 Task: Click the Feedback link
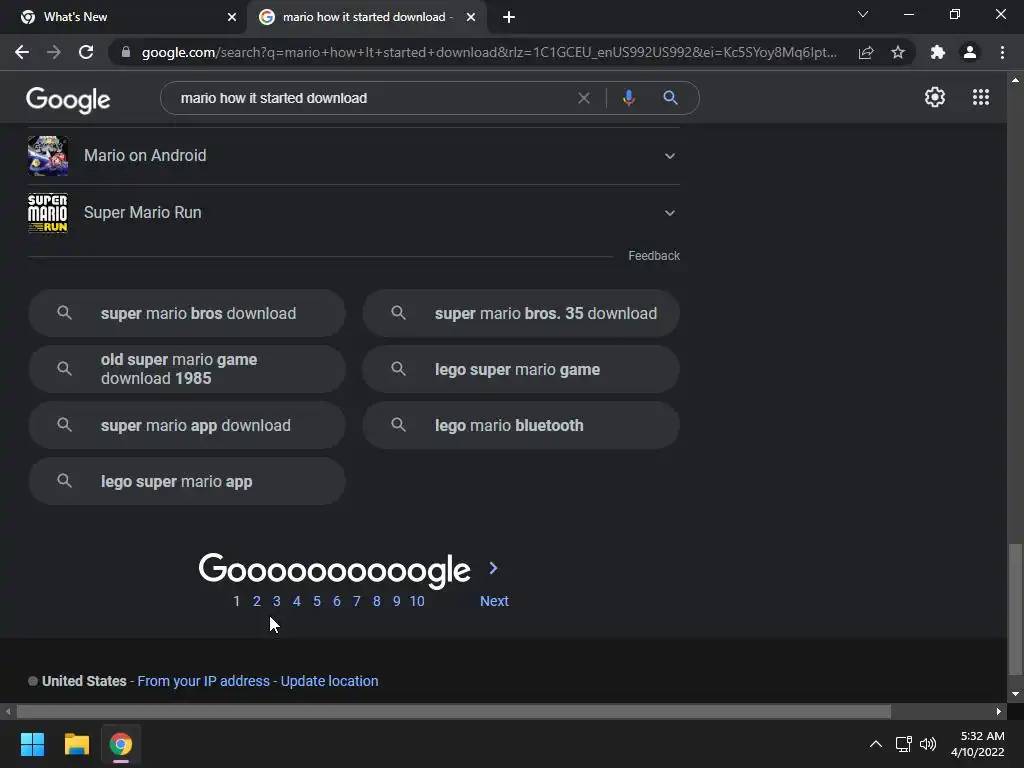coord(654,255)
